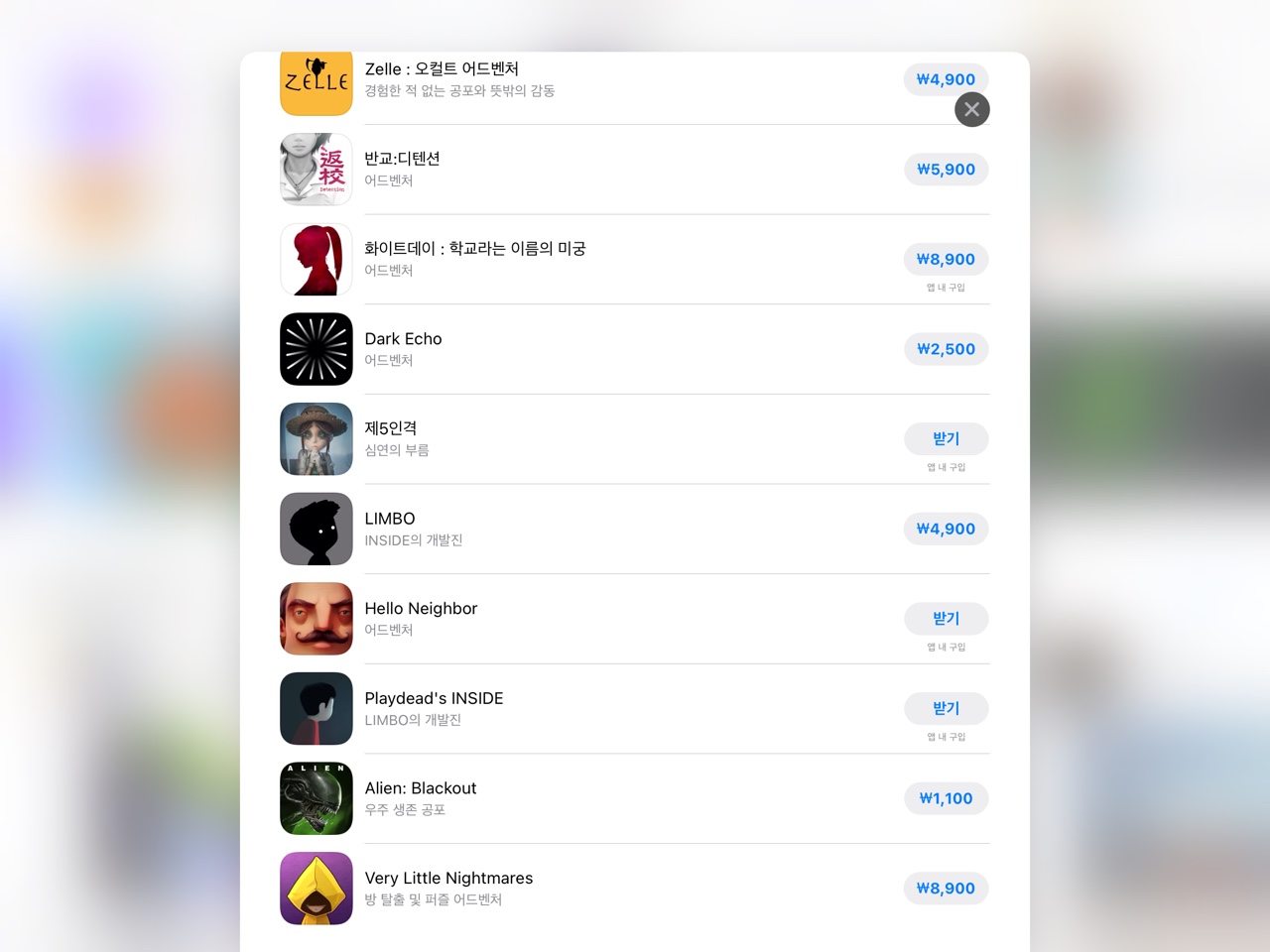Buy Zelle for ₩4,900
This screenshot has width=1270, height=952.
(x=946, y=79)
